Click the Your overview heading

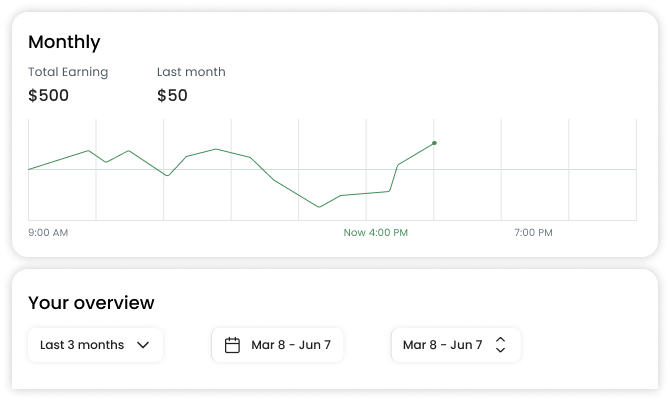tap(91, 303)
